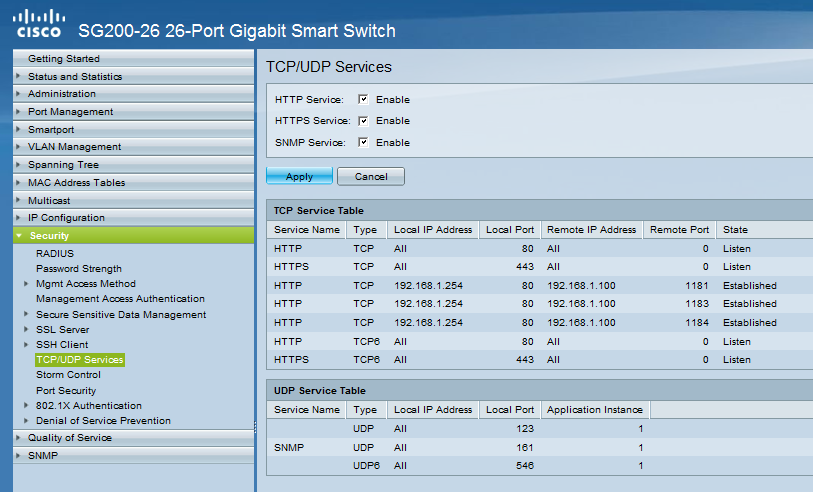Toggle the SNMP Service Enable checkbox
This screenshot has height=492, width=813.
tap(363, 143)
